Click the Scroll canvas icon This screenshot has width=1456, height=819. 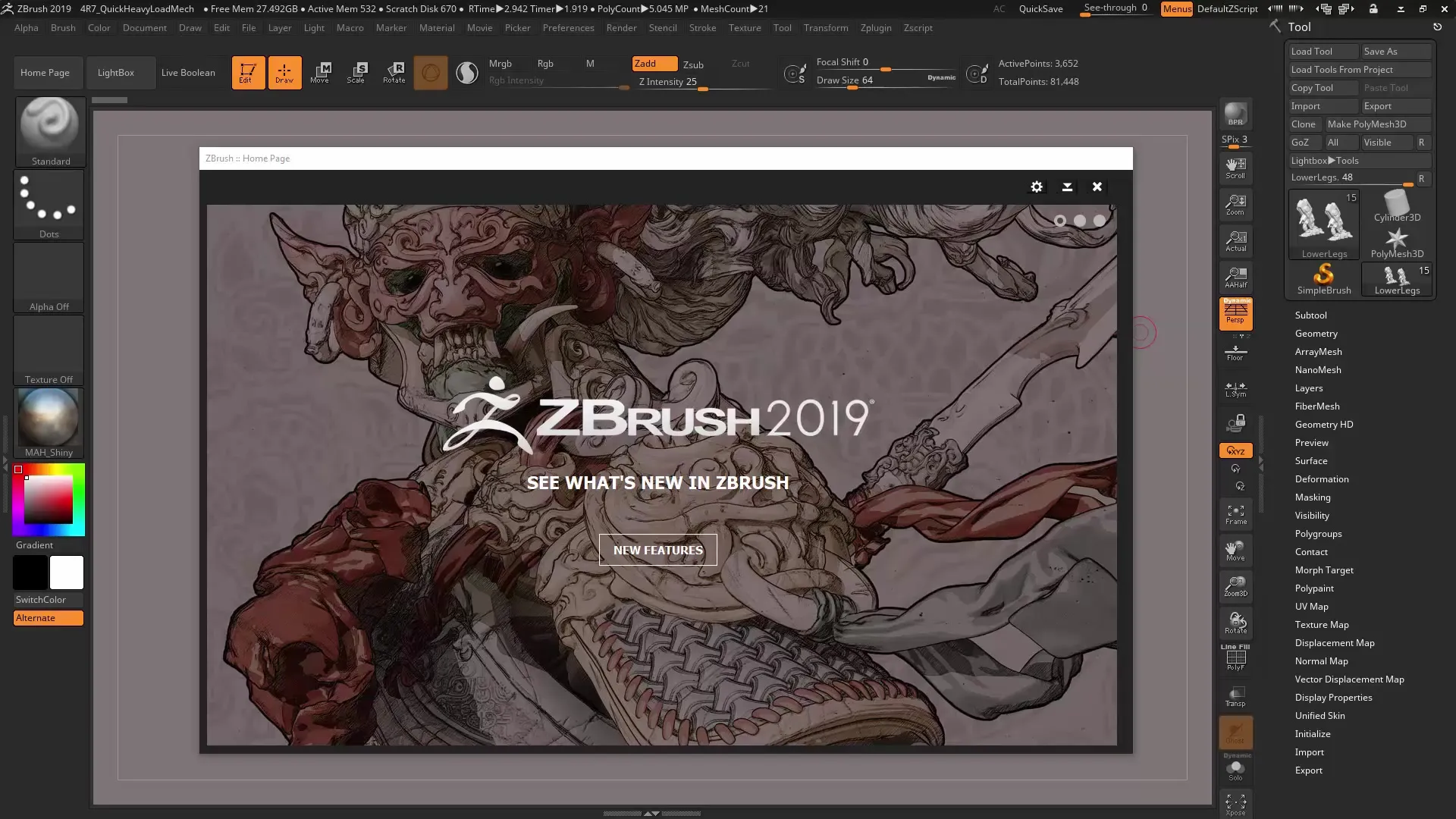point(1235,168)
